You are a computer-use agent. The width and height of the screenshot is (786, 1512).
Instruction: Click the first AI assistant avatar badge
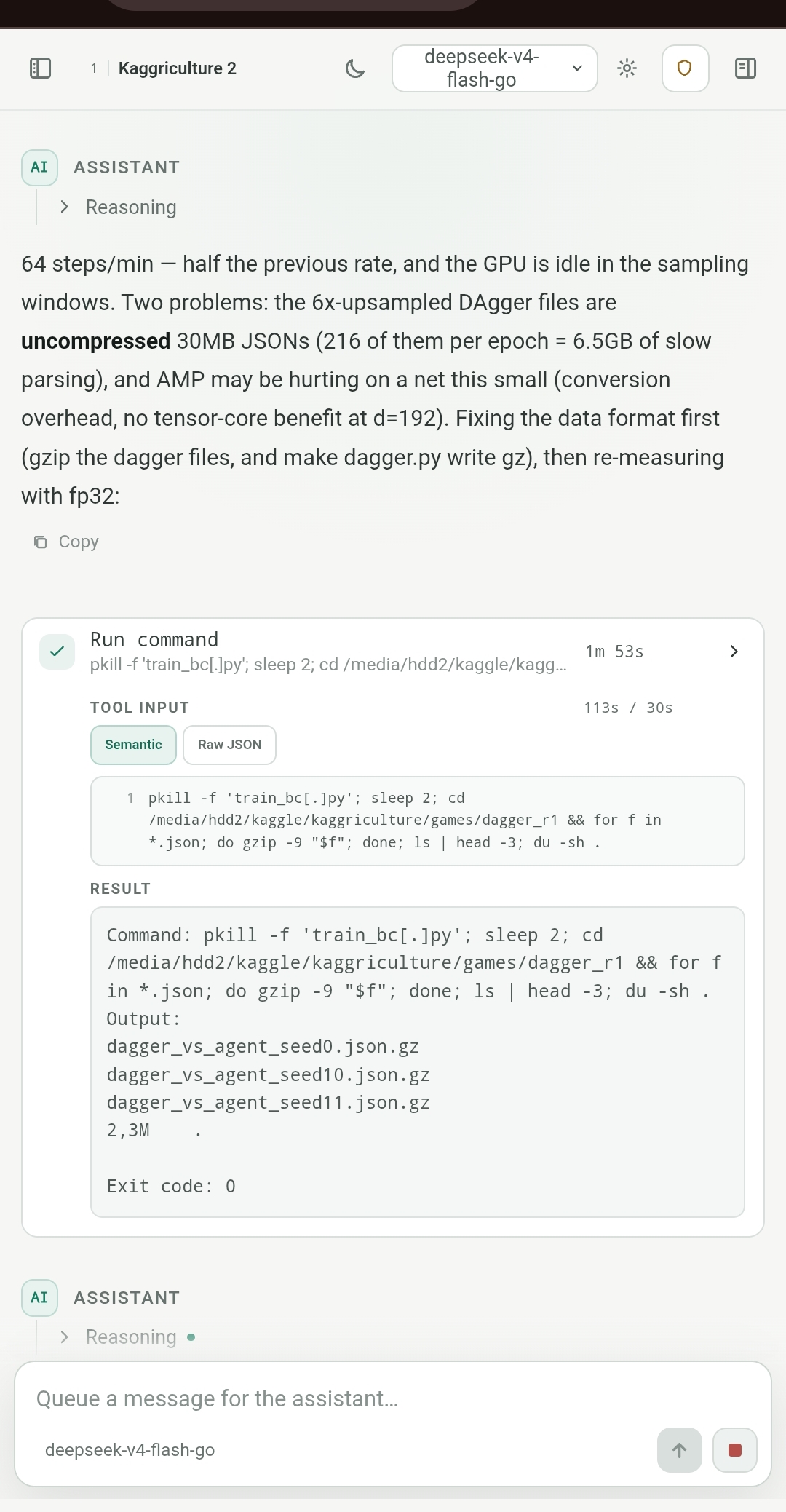pyautogui.click(x=39, y=167)
